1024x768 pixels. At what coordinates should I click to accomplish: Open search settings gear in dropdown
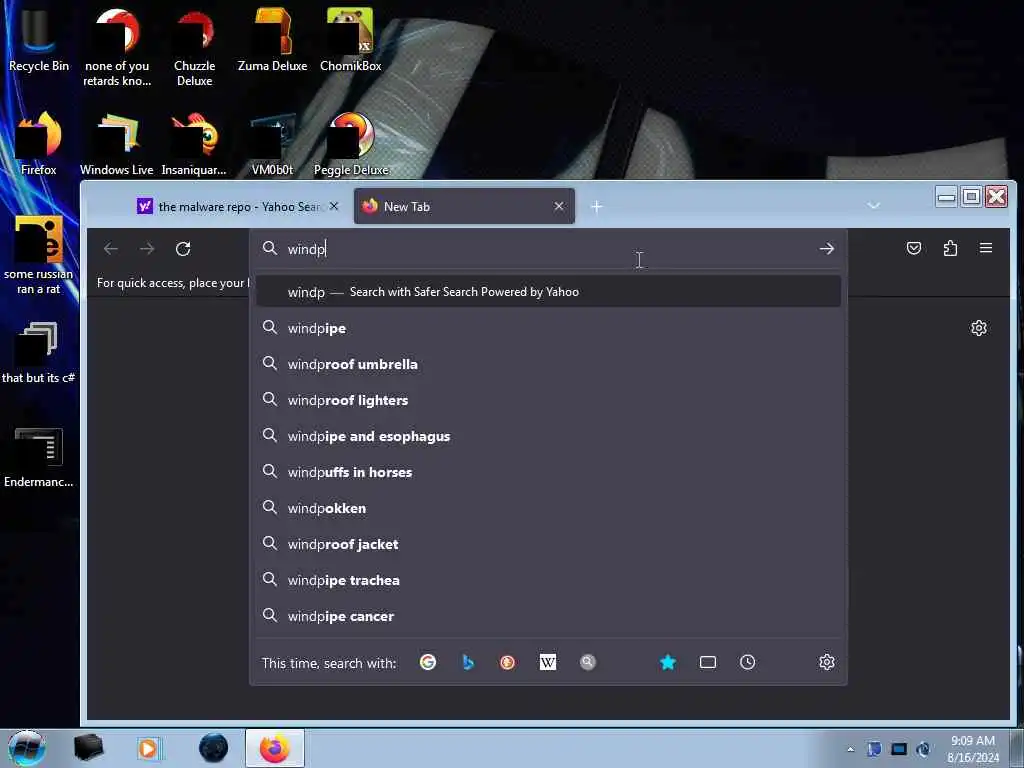click(827, 662)
